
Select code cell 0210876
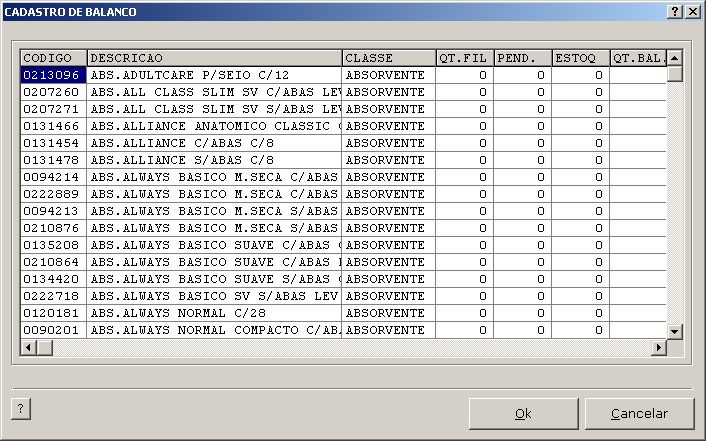(54, 228)
